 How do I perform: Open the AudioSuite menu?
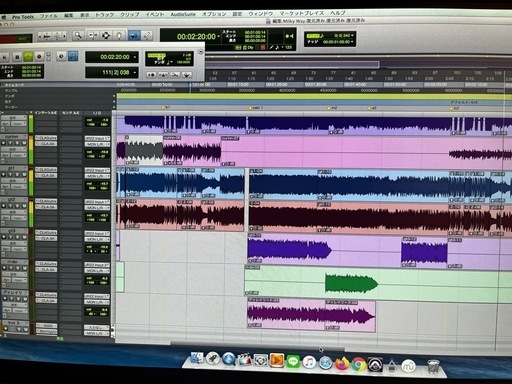click(183, 14)
